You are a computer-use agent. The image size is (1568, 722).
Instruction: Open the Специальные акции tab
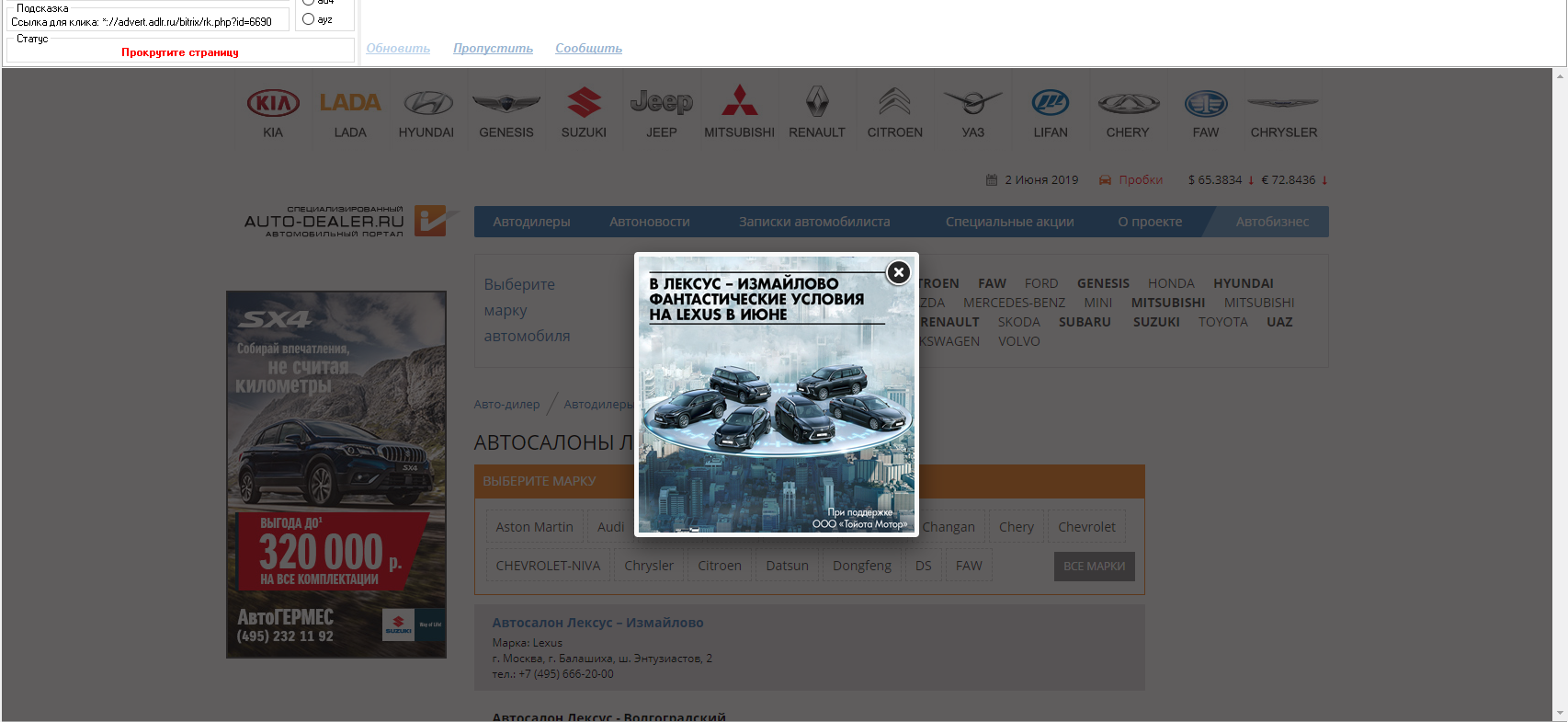point(1009,222)
